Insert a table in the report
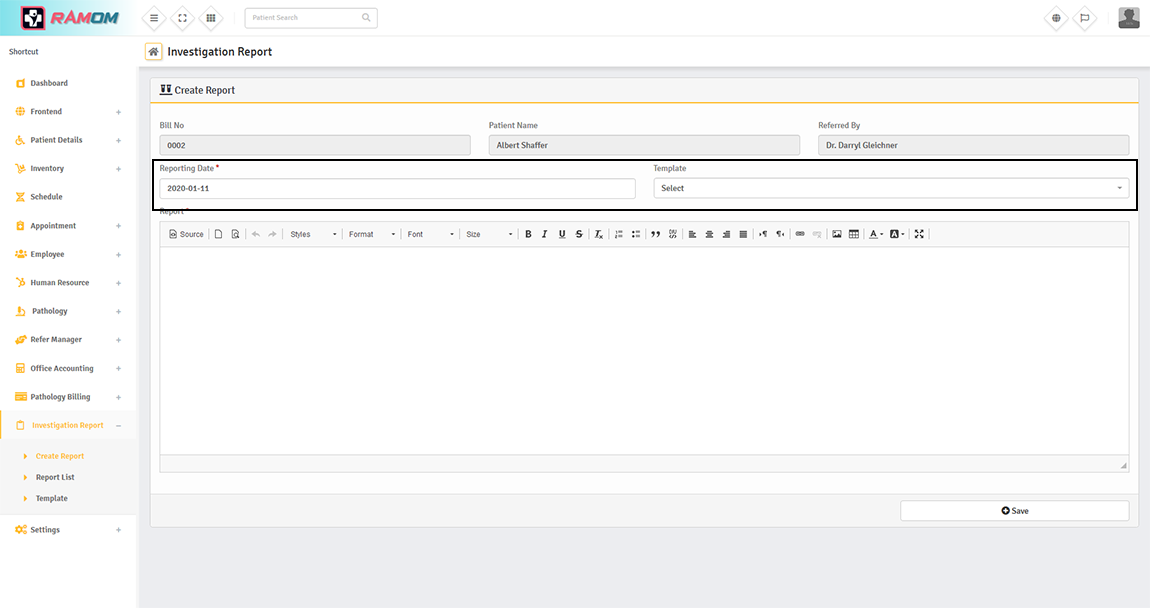Viewport: 1150px width, 608px height. click(x=854, y=234)
